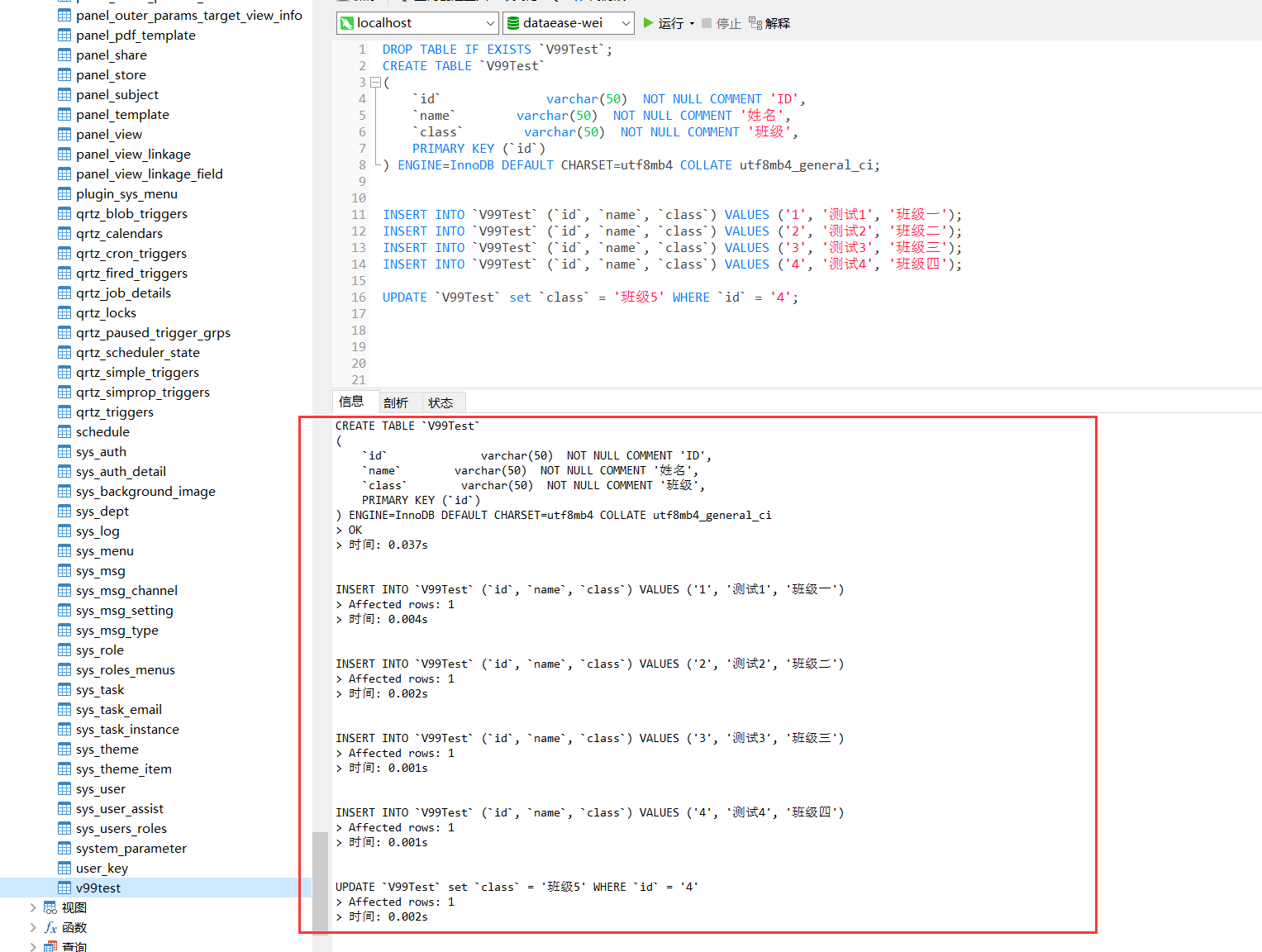Screen dimensions: 1262x952
Task: Click the table icon beside v99test
Action: pos(64,888)
